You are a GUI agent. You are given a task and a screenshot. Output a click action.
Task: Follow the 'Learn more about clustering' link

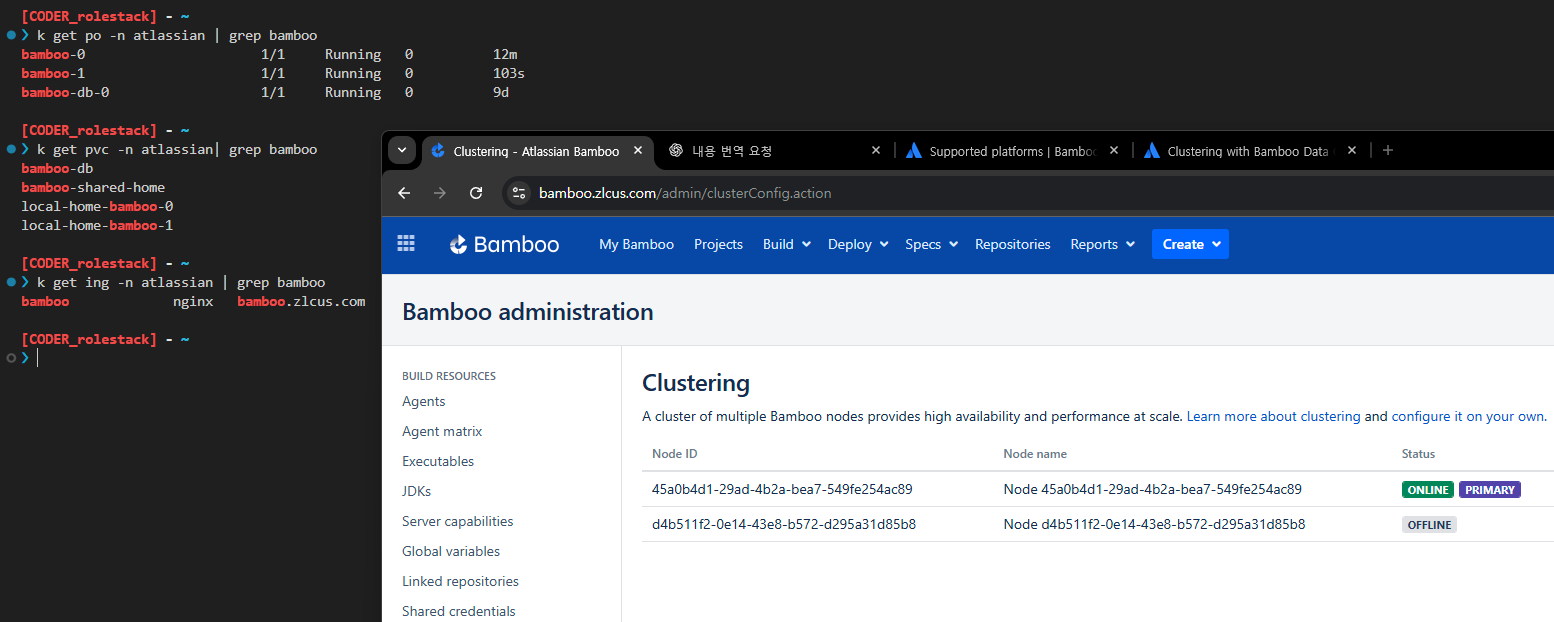[1273, 416]
